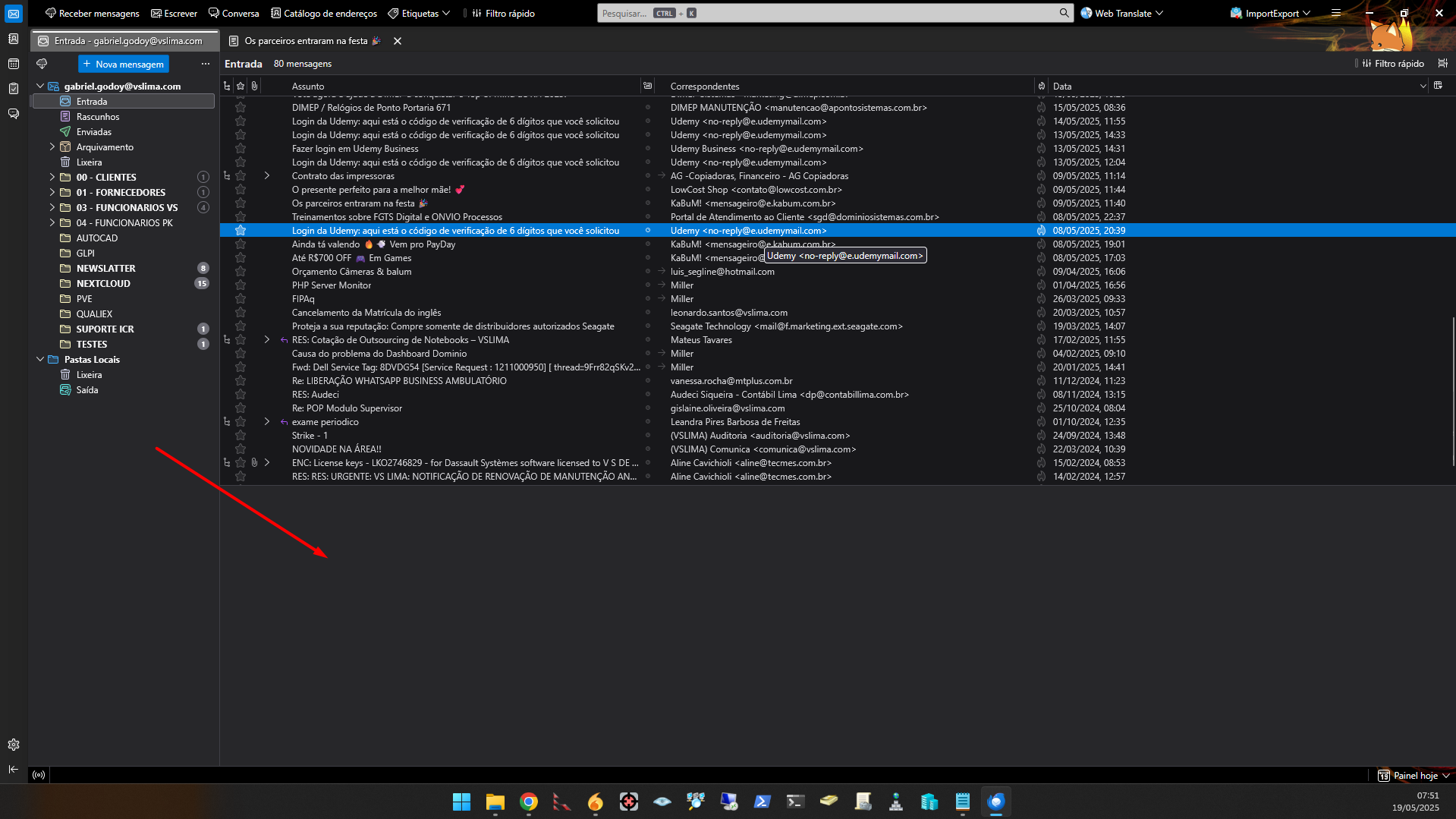Toggle star on PHP Server Monitor email
Viewport: 1456px width, 819px height.
tap(241, 285)
